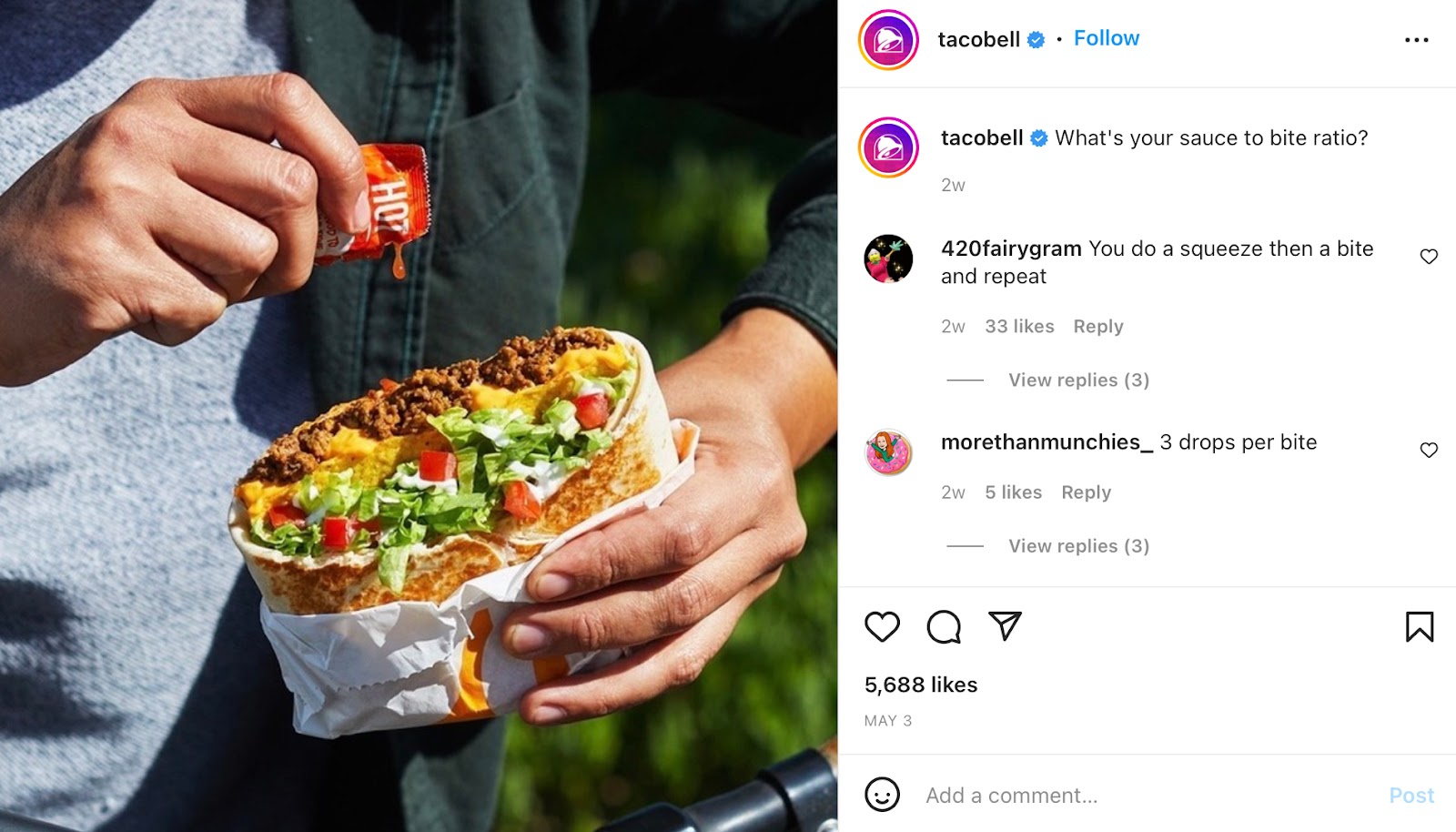Reply to 420fairygram's comment
Viewport: 1456px width, 832px height.
pyautogui.click(x=1098, y=327)
